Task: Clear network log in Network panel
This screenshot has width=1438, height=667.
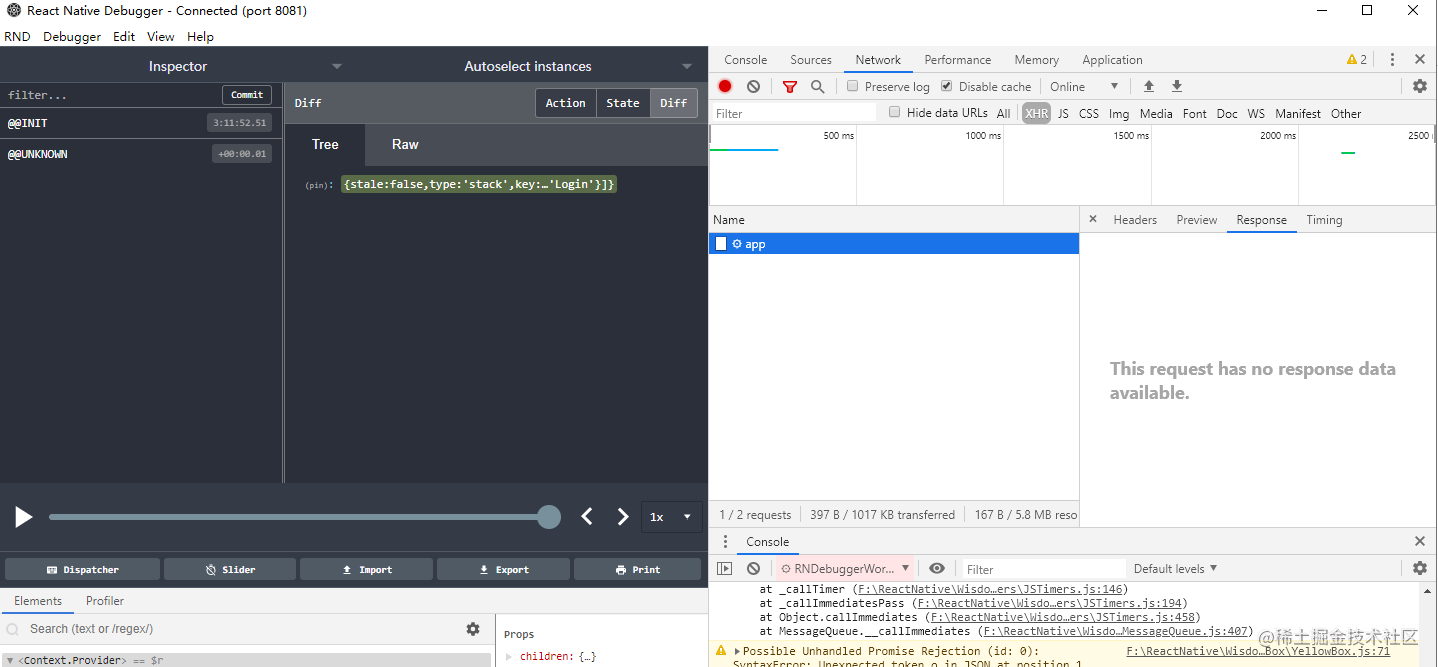Action: point(753,86)
